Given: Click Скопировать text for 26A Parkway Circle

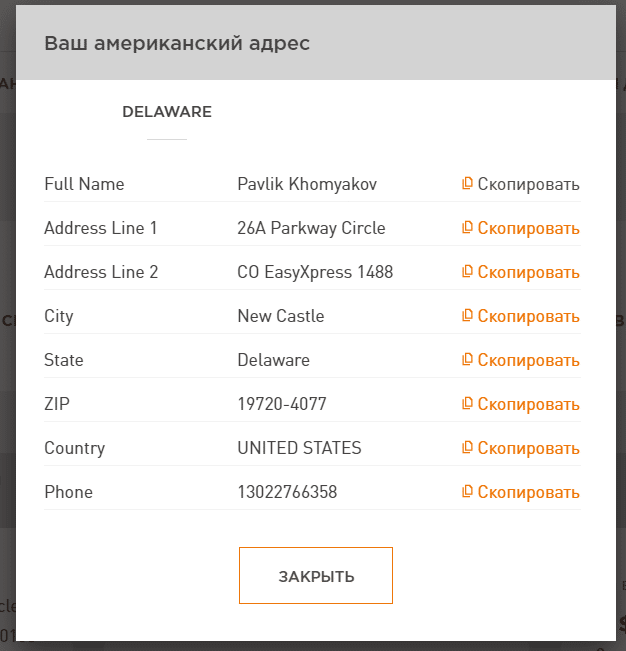Looking at the screenshot, I should tap(528, 228).
